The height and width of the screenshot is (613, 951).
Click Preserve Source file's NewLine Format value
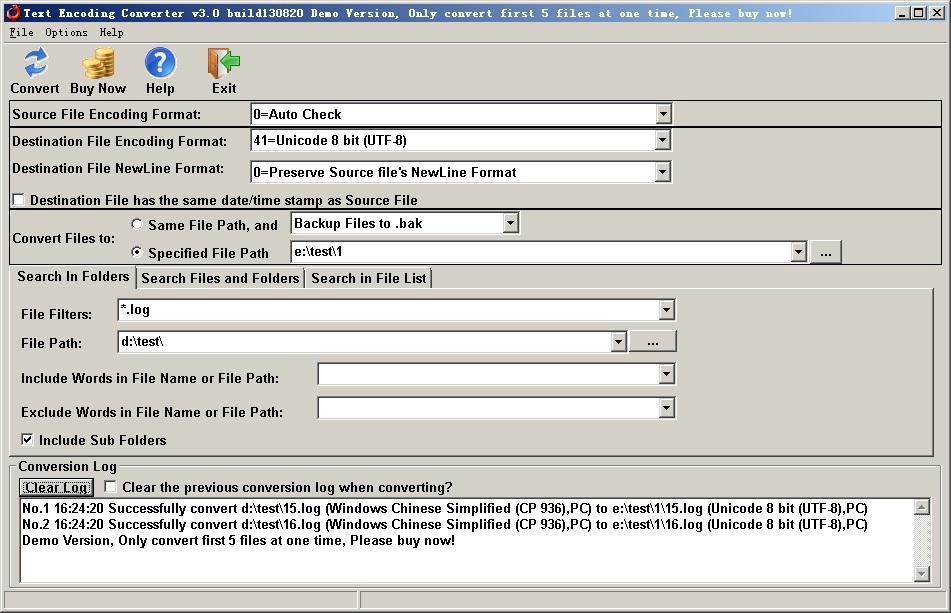point(385,172)
